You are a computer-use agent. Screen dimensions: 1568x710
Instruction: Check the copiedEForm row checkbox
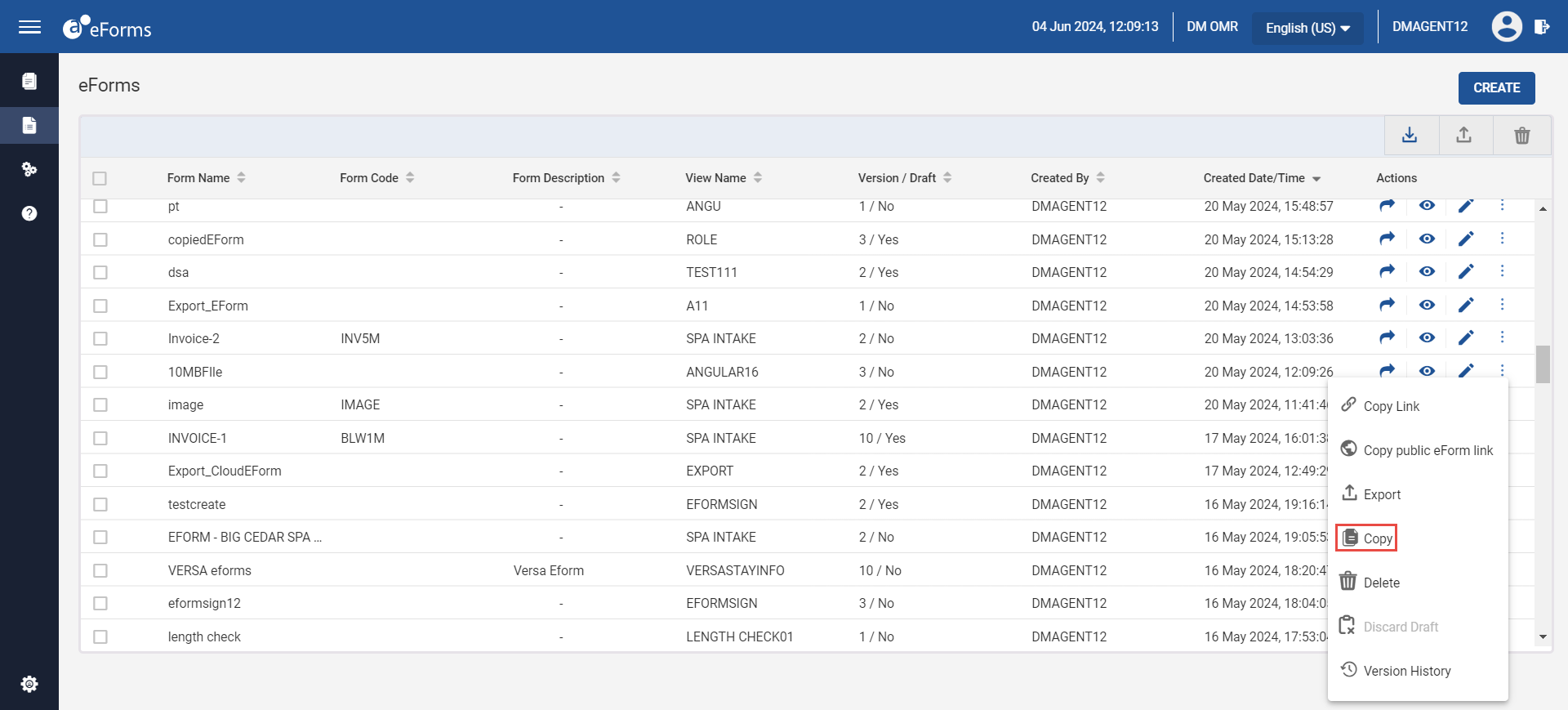100,239
